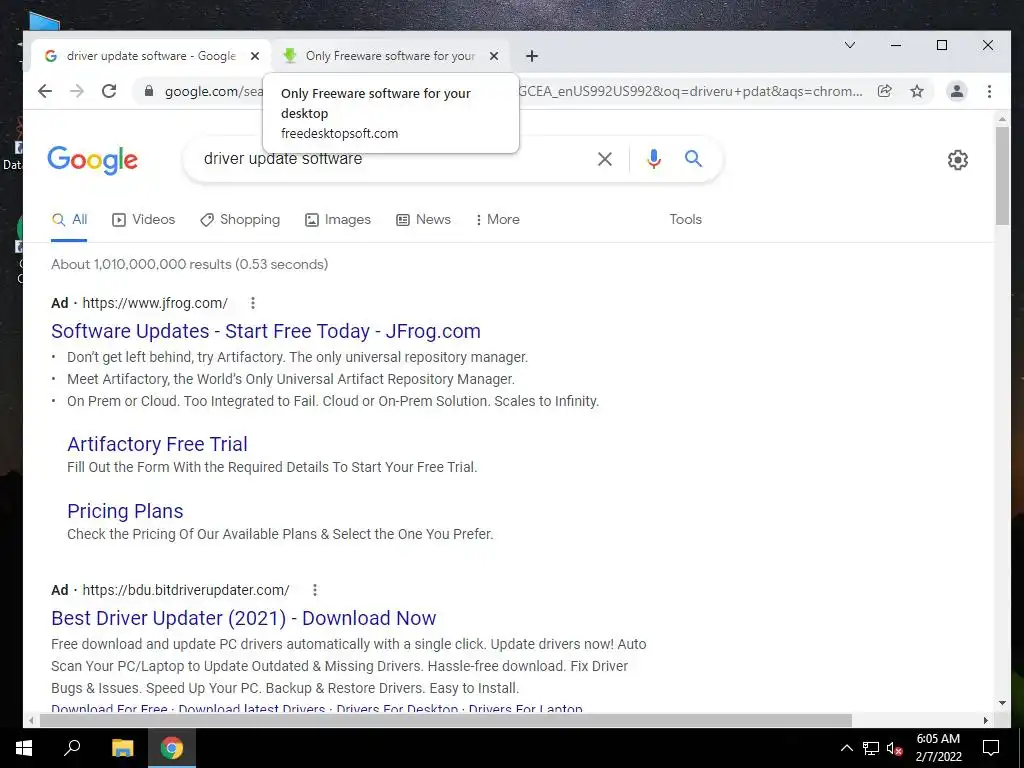Open the notification center icon

point(991,748)
